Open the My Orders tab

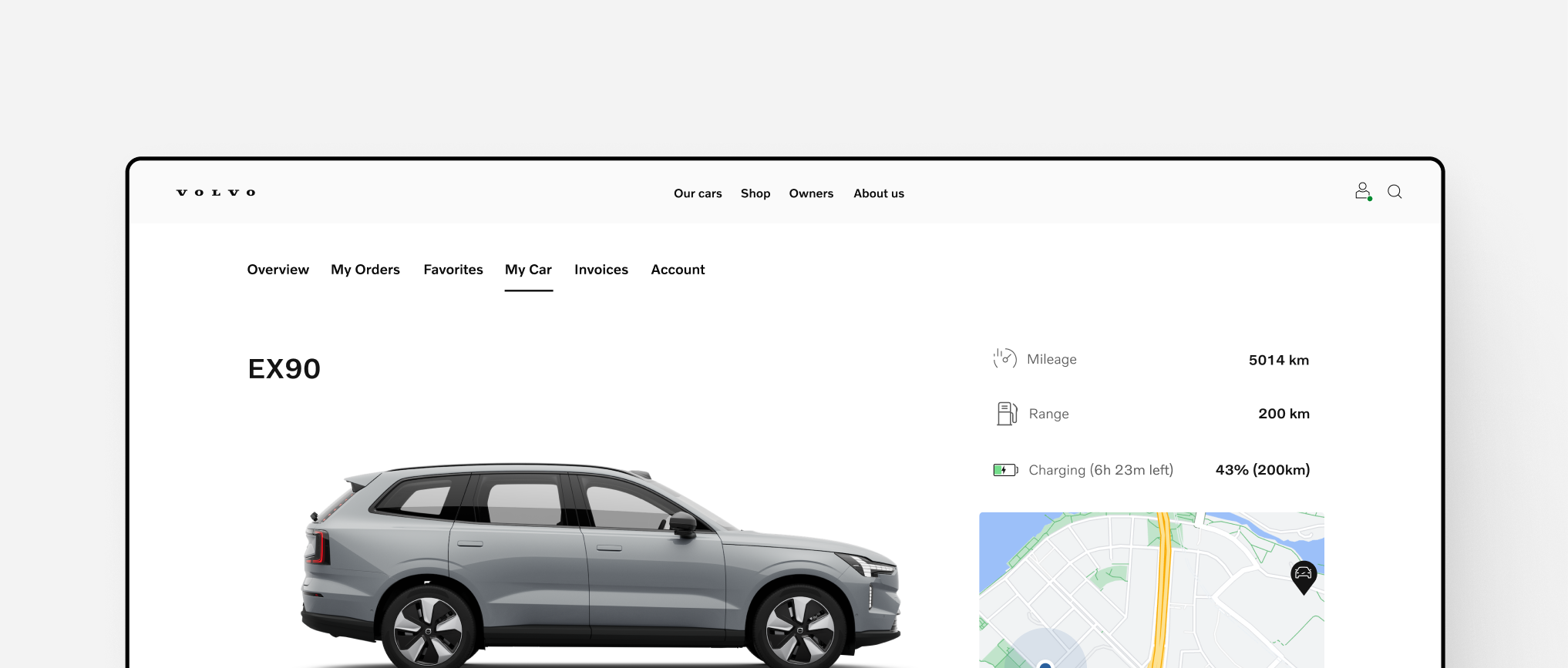(x=365, y=270)
